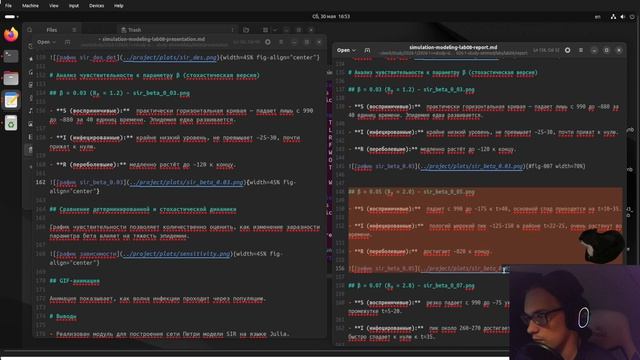Viewport: 640px width, 360px height.
Task: Click '## GIF-анимация' heading line
Action: [x=75, y=281]
